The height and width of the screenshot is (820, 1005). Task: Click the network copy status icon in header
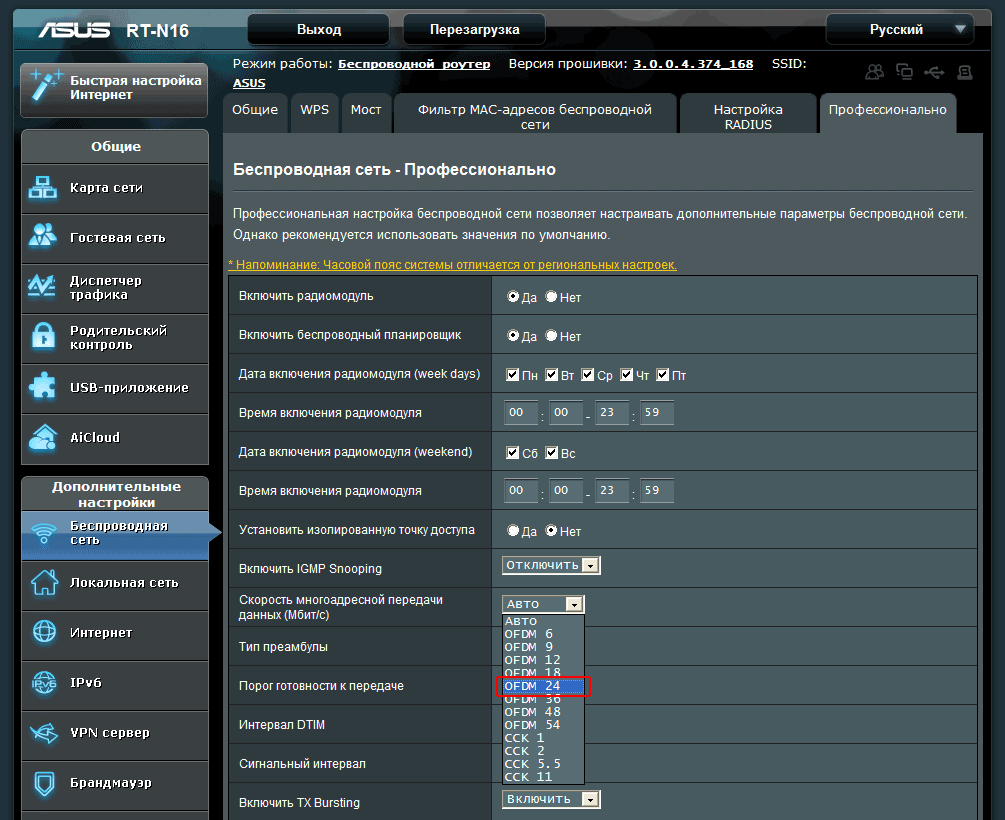(x=904, y=72)
